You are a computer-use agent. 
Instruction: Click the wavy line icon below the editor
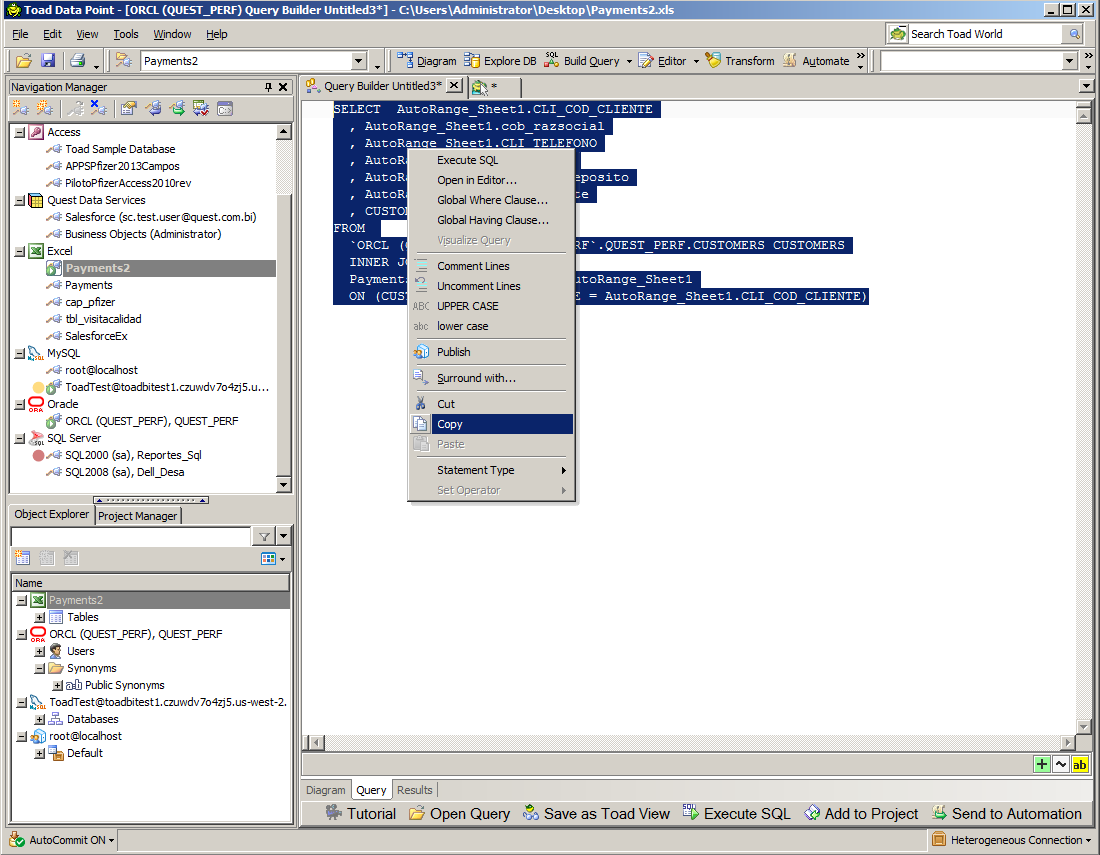point(1061,765)
